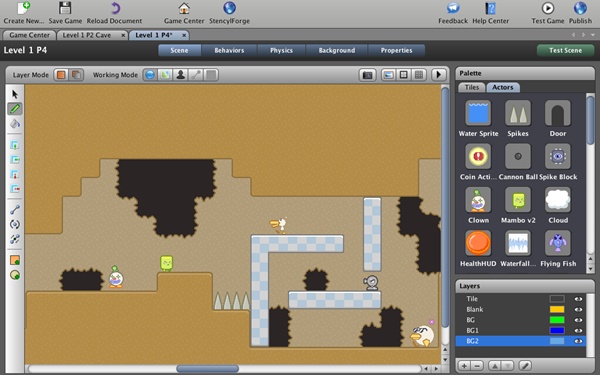Click the blue BG1 layer color swatch

click(557, 331)
